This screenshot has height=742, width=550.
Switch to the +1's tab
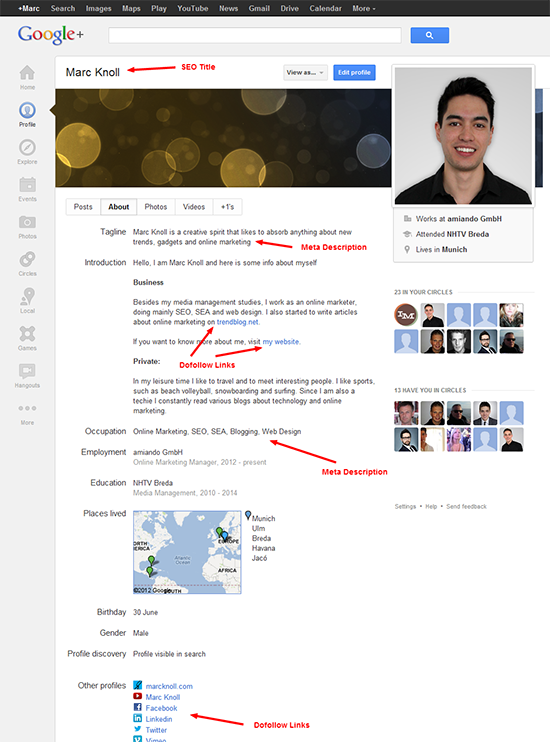click(x=228, y=207)
